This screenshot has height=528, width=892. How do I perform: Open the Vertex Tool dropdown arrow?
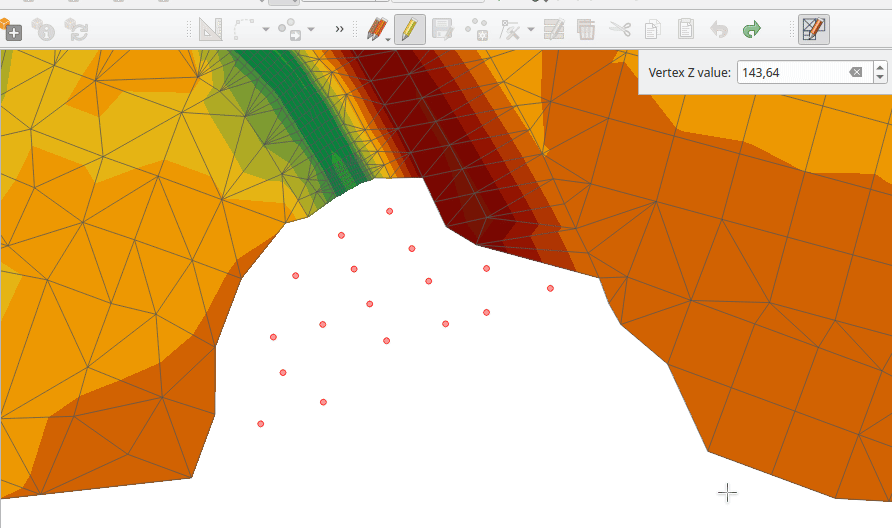pos(530,30)
